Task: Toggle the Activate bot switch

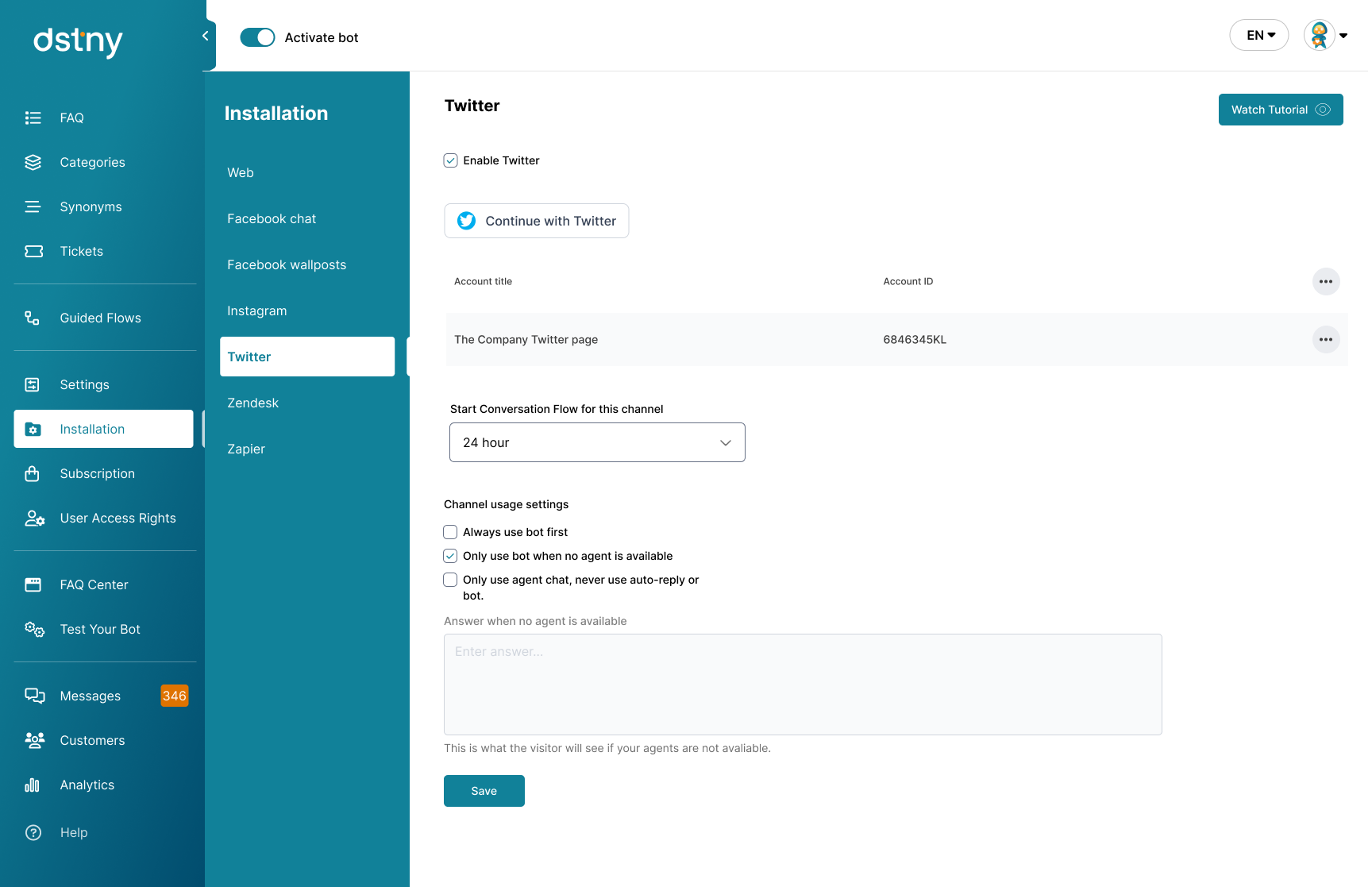Action: [257, 37]
